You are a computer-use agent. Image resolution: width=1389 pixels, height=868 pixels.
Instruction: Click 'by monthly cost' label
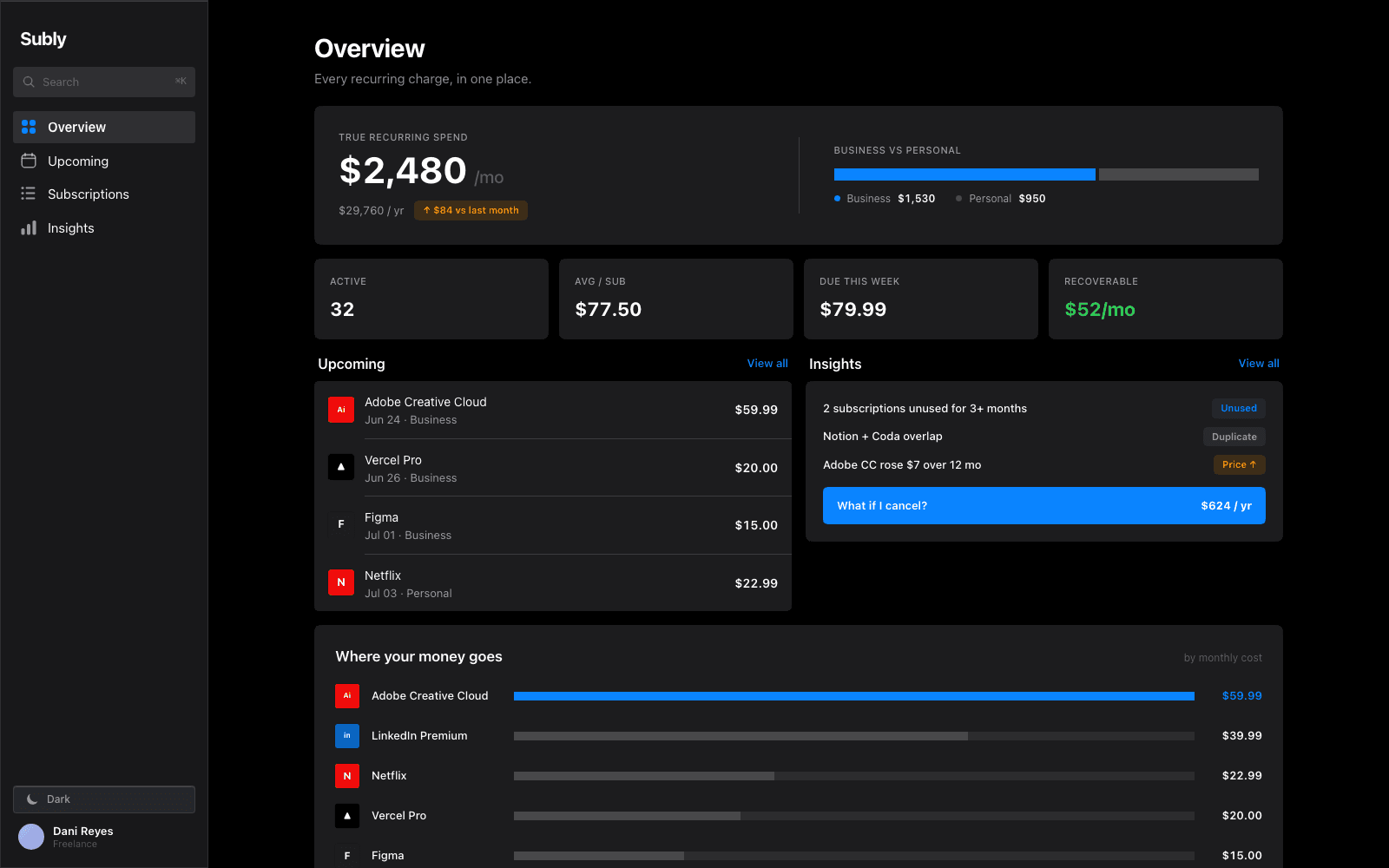coord(1223,658)
